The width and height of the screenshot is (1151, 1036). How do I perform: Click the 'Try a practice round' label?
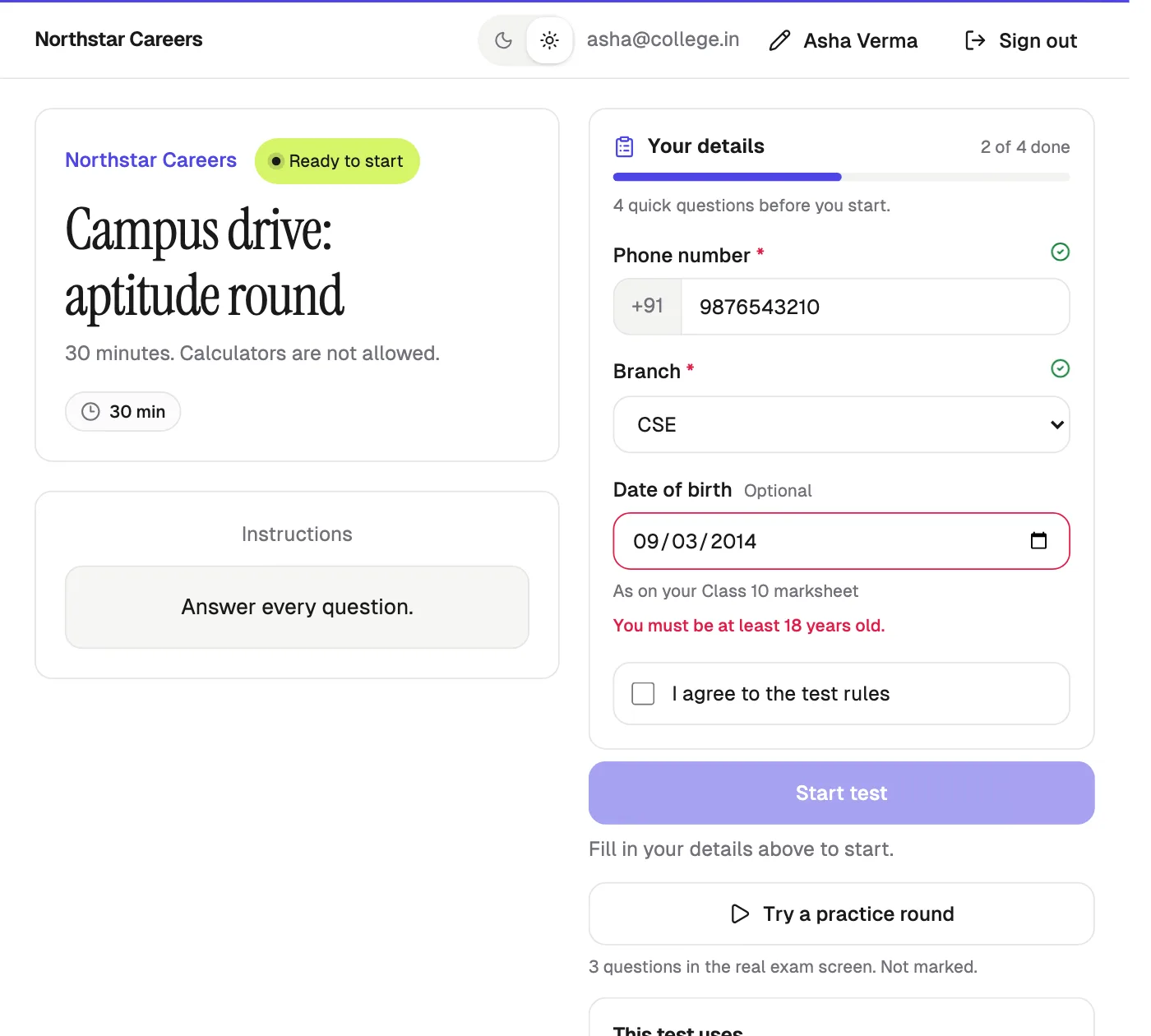coord(858,914)
